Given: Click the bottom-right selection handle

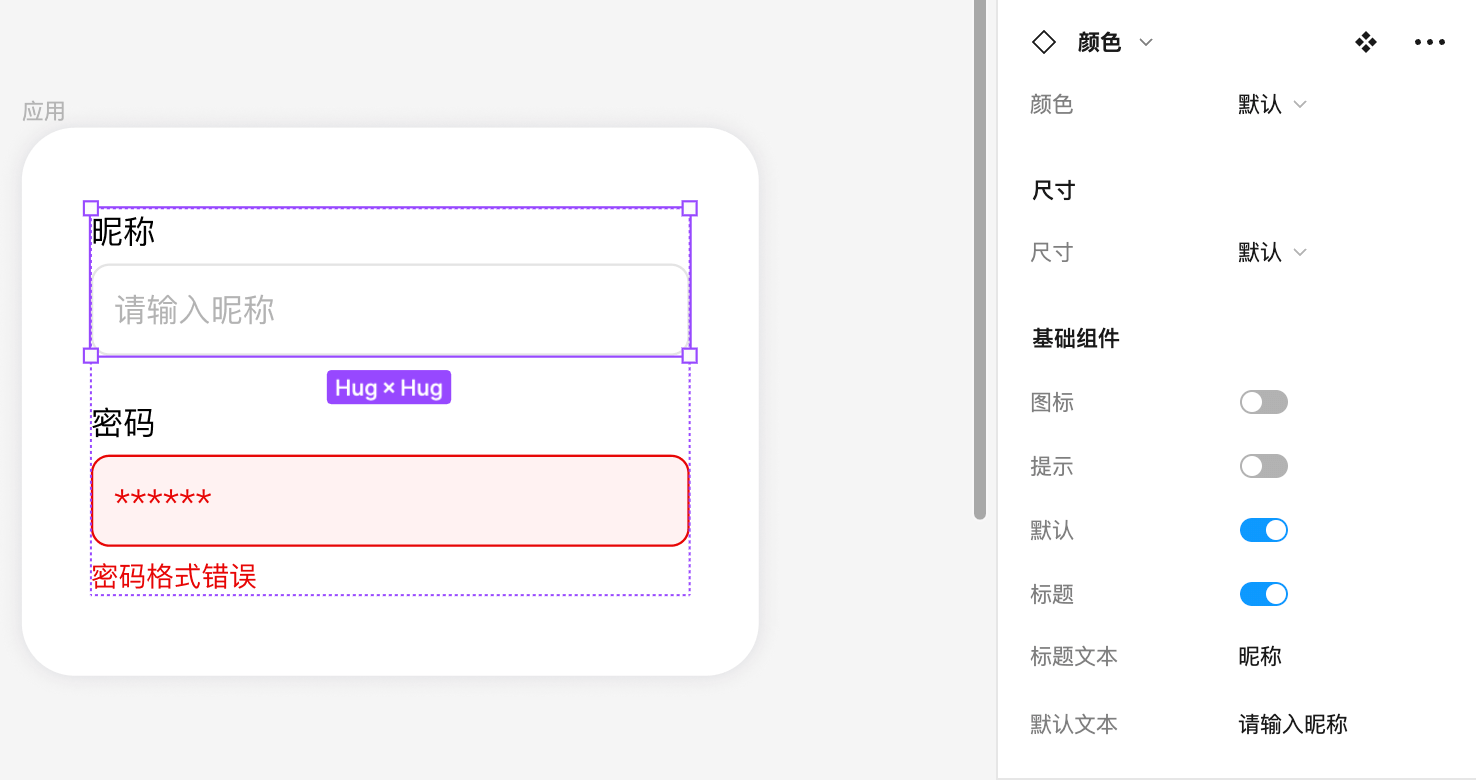Looking at the screenshot, I should pyautogui.click(x=689, y=355).
